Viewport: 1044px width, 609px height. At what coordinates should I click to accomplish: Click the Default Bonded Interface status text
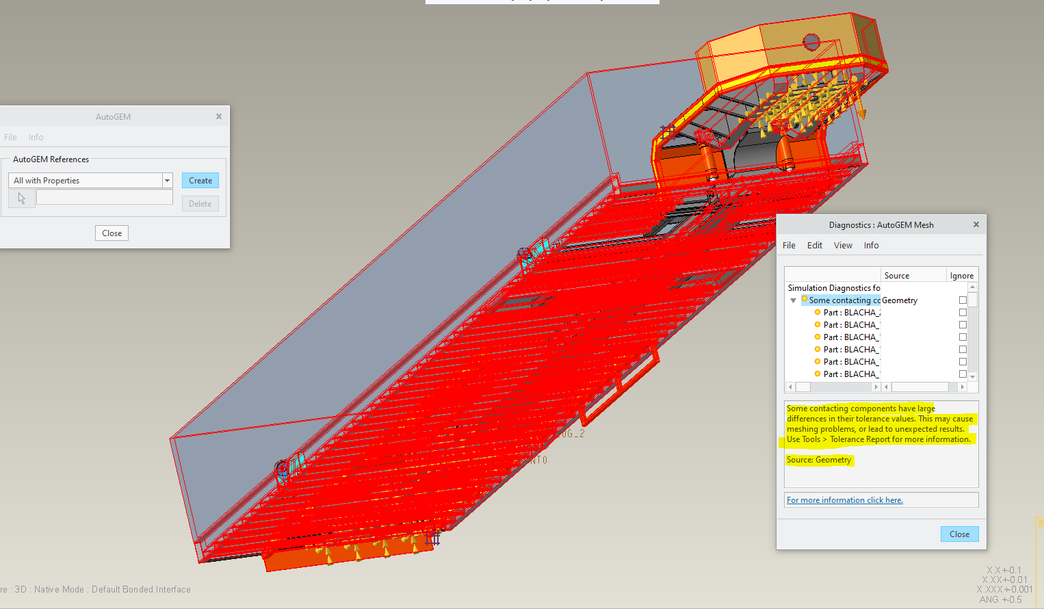(140, 590)
